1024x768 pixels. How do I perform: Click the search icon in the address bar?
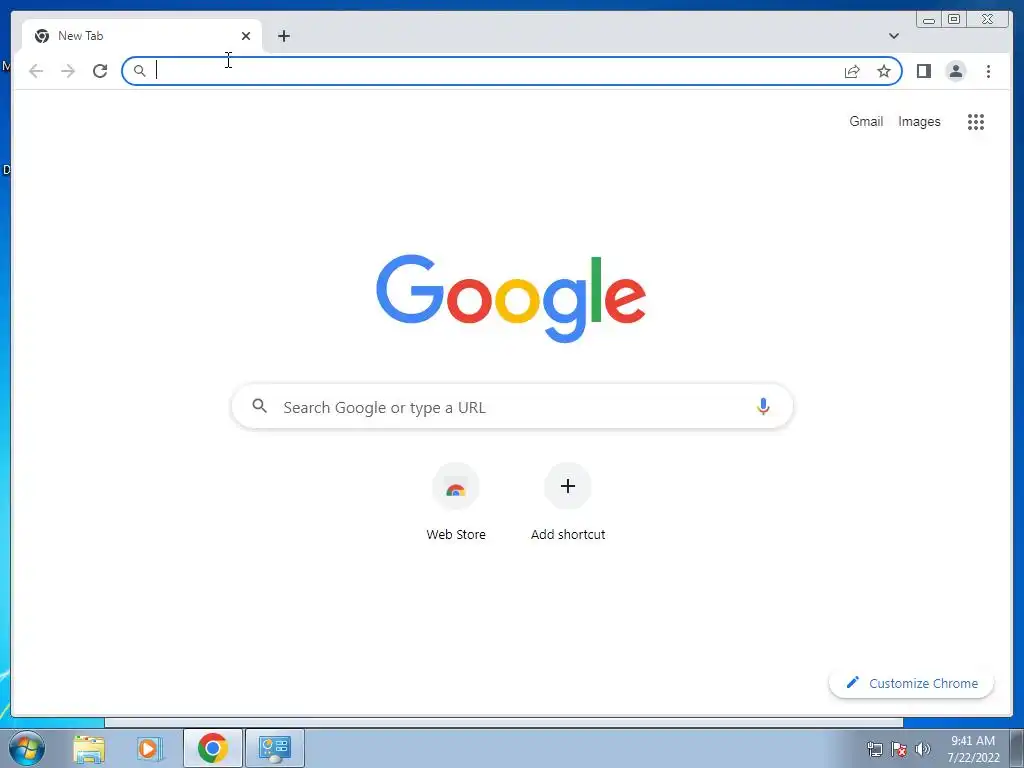139,71
